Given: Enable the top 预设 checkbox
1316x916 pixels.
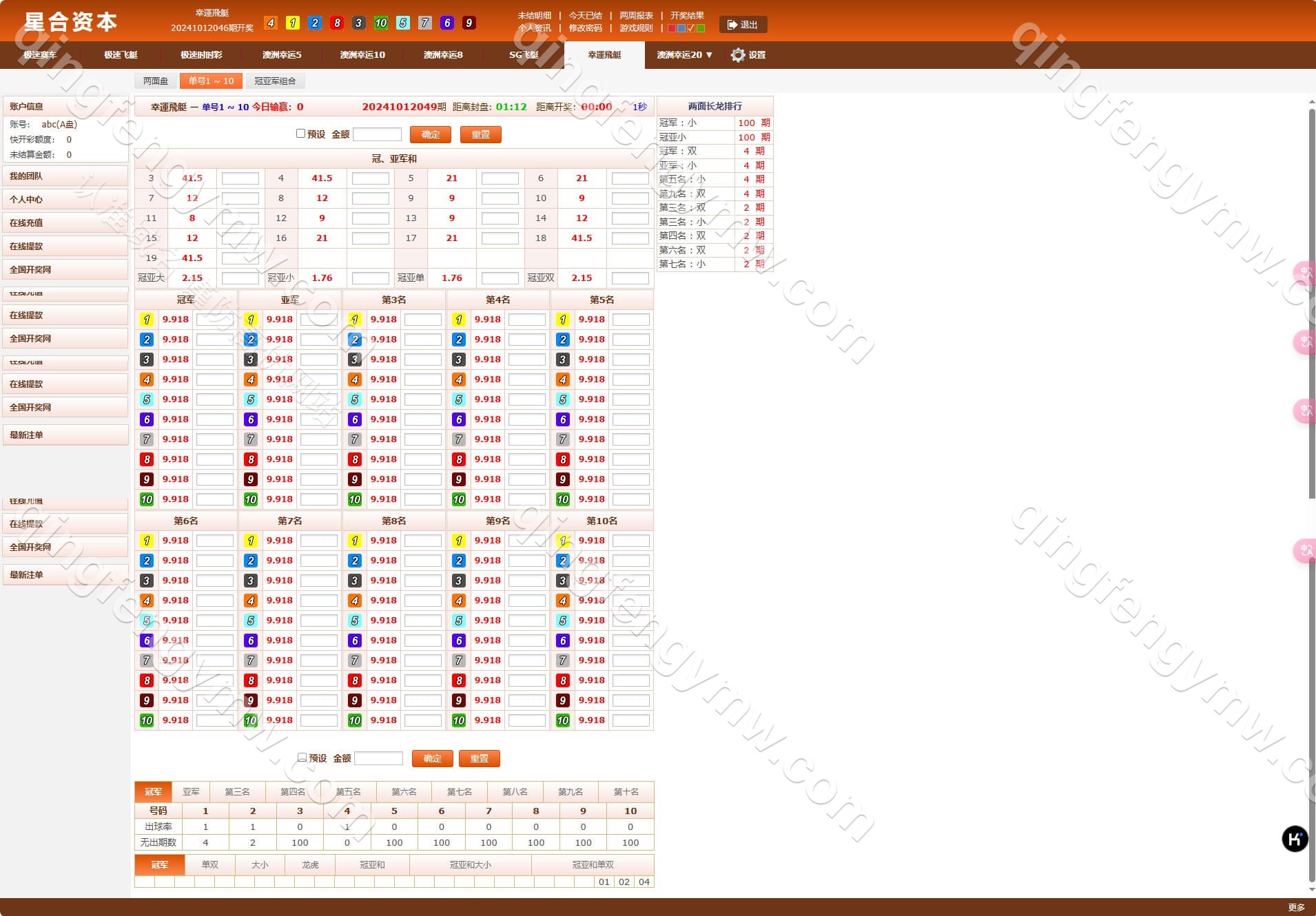Looking at the screenshot, I should (x=300, y=134).
